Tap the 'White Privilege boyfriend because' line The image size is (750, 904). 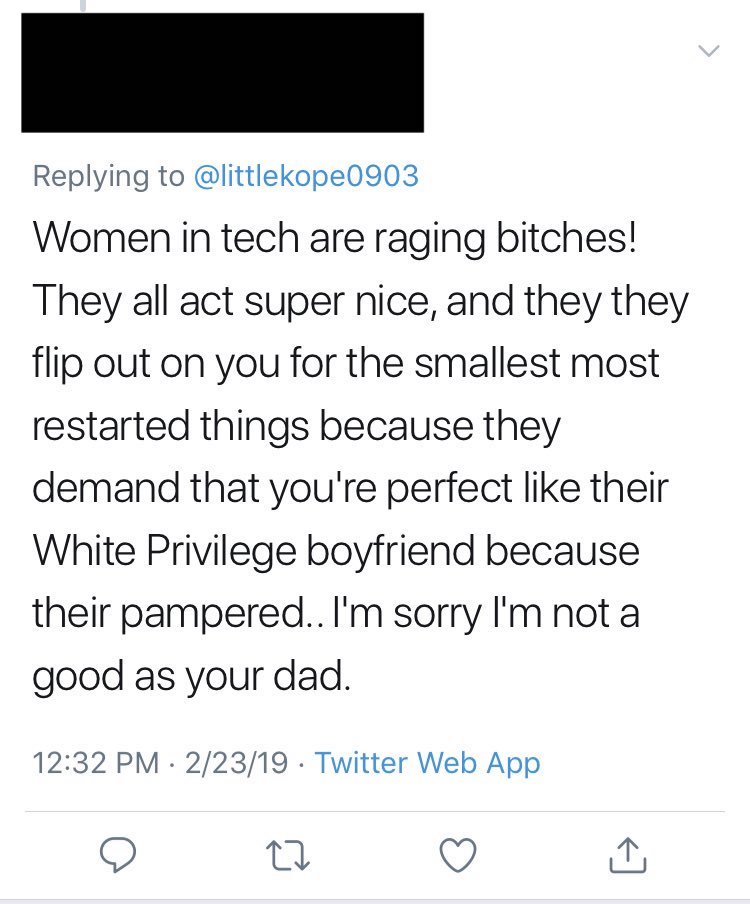coord(336,551)
